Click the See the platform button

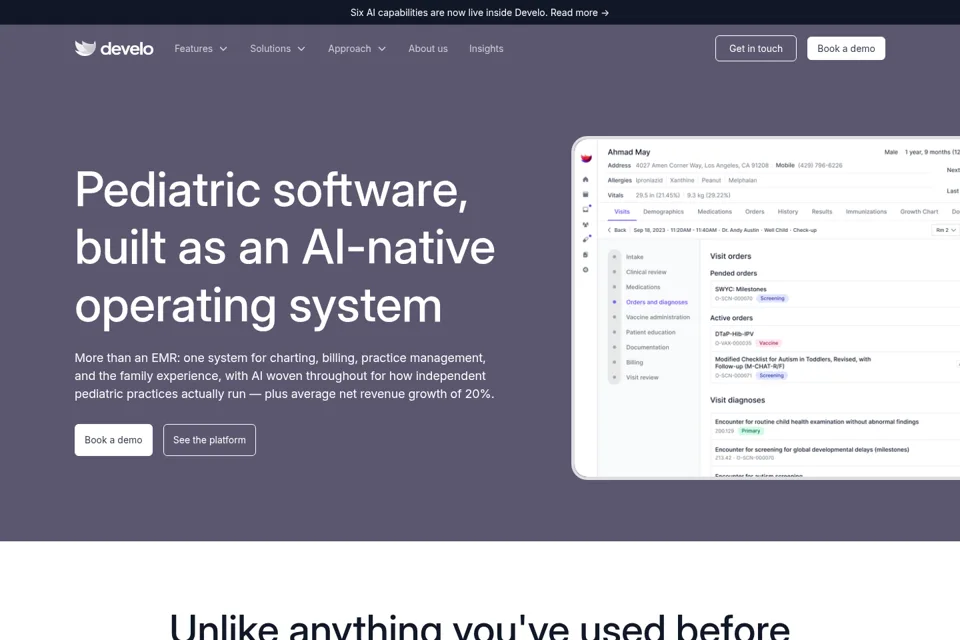click(209, 440)
